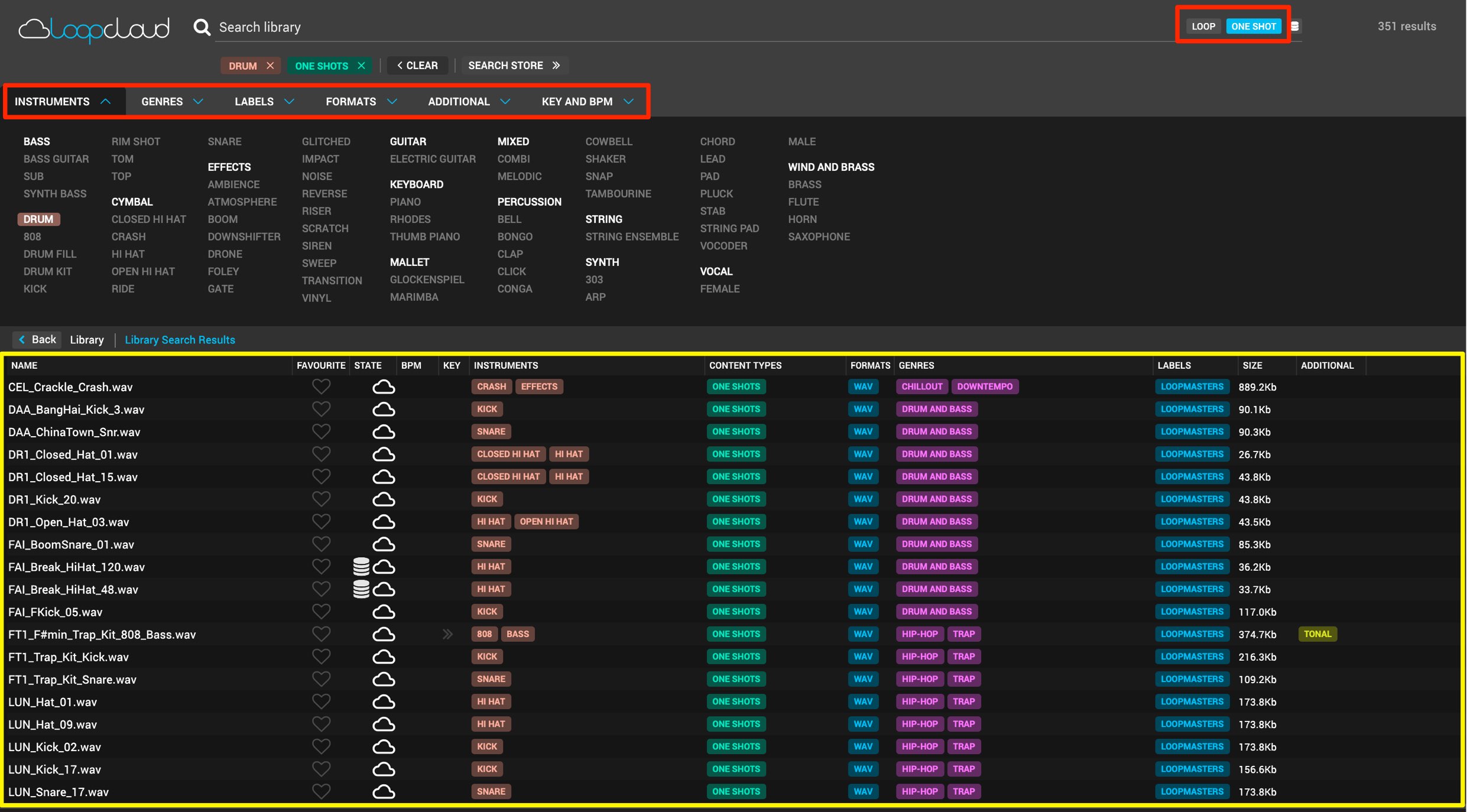Open the Library breadcrumb tab
Image resolution: width=1467 pixels, height=812 pixels.
pos(87,340)
